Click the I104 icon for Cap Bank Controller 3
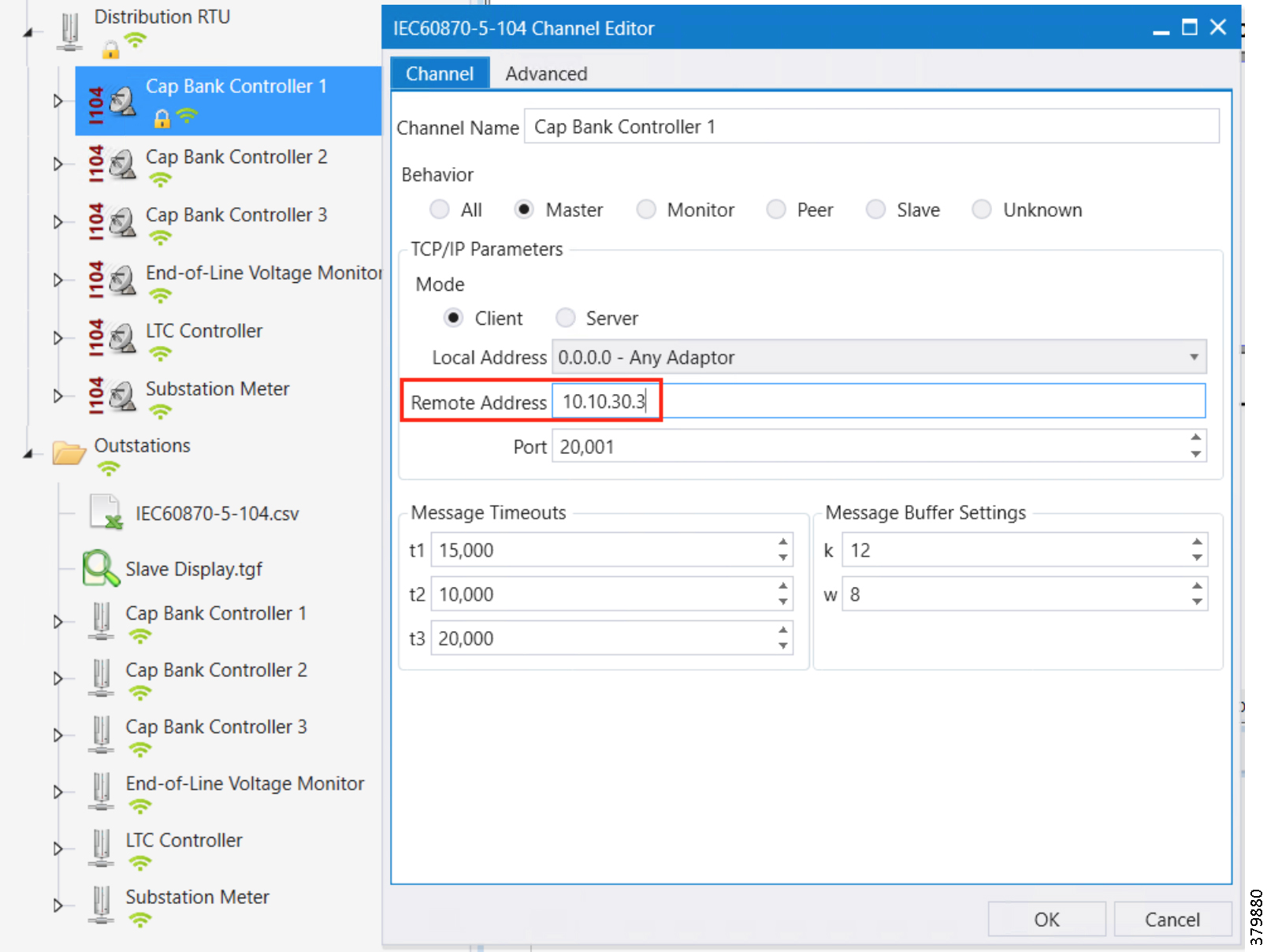The height and width of the screenshot is (952, 1267). click(111, 222)
